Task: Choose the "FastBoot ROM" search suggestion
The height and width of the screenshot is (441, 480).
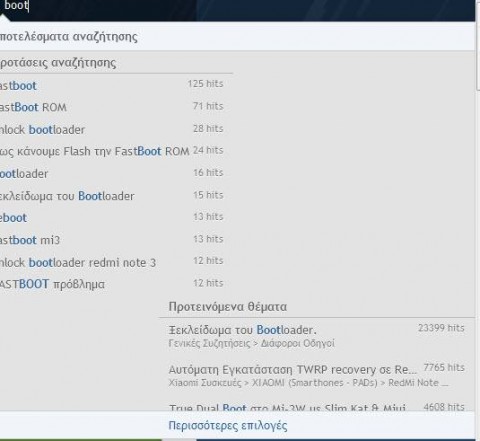Action: [x=112, y=107]
